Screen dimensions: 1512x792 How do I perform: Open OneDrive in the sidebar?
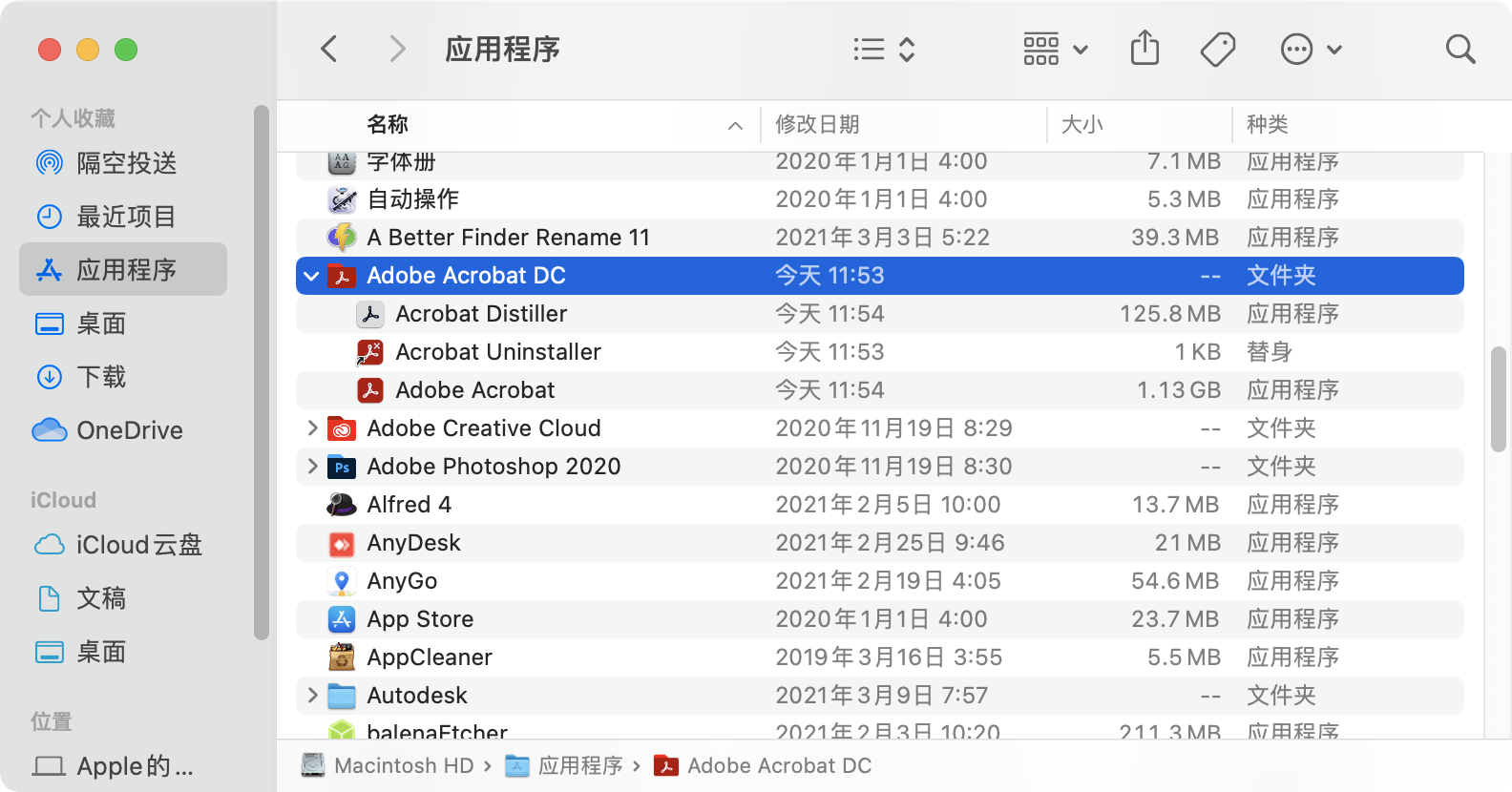point(123,430)
